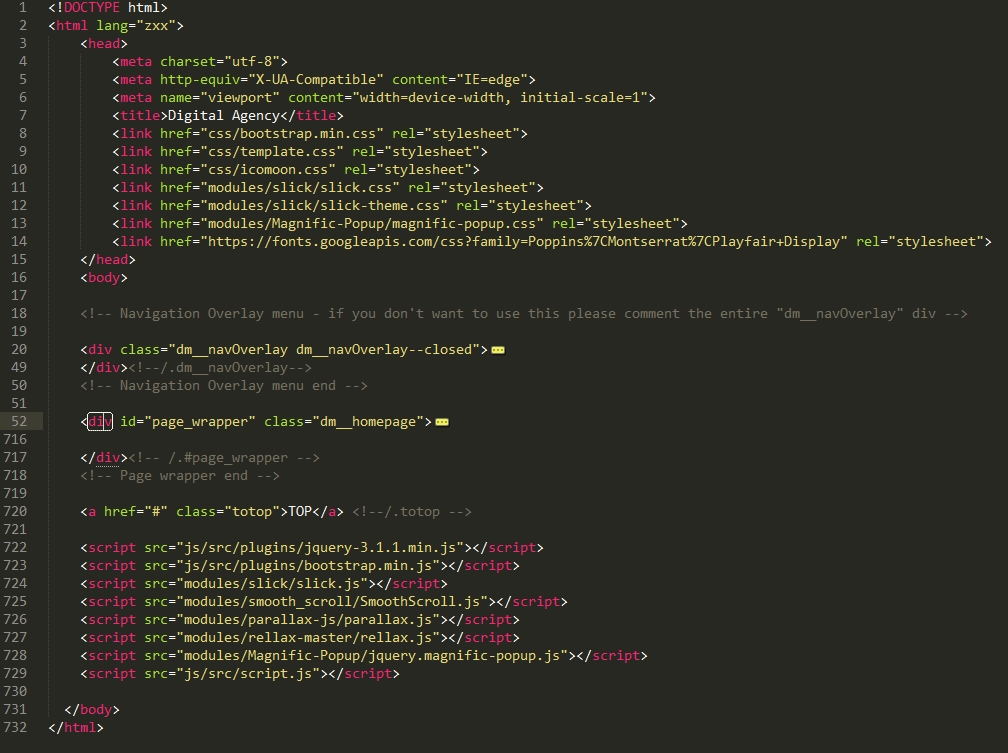Click the highlighted div tag on line 52
1008x753 pixels.
(100, 422)
